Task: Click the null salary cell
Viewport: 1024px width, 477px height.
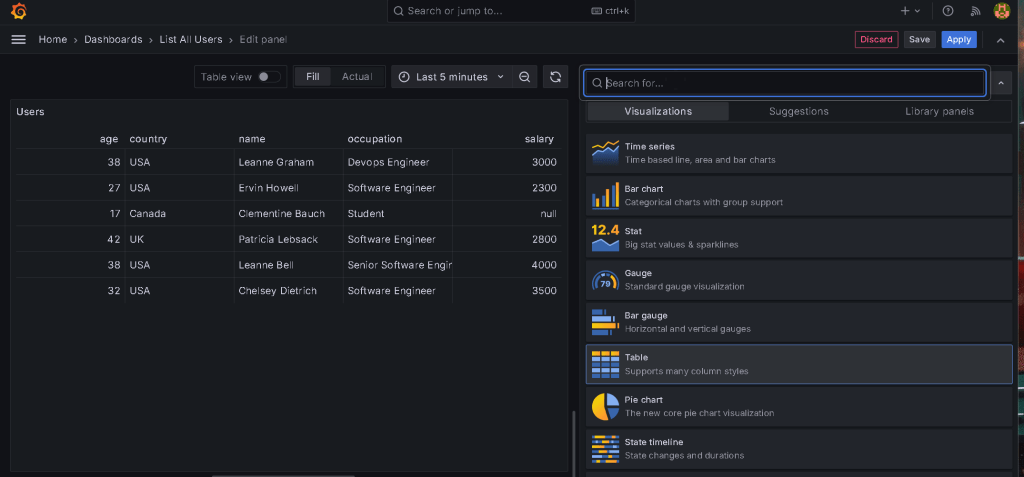Action: pos(507,214)
